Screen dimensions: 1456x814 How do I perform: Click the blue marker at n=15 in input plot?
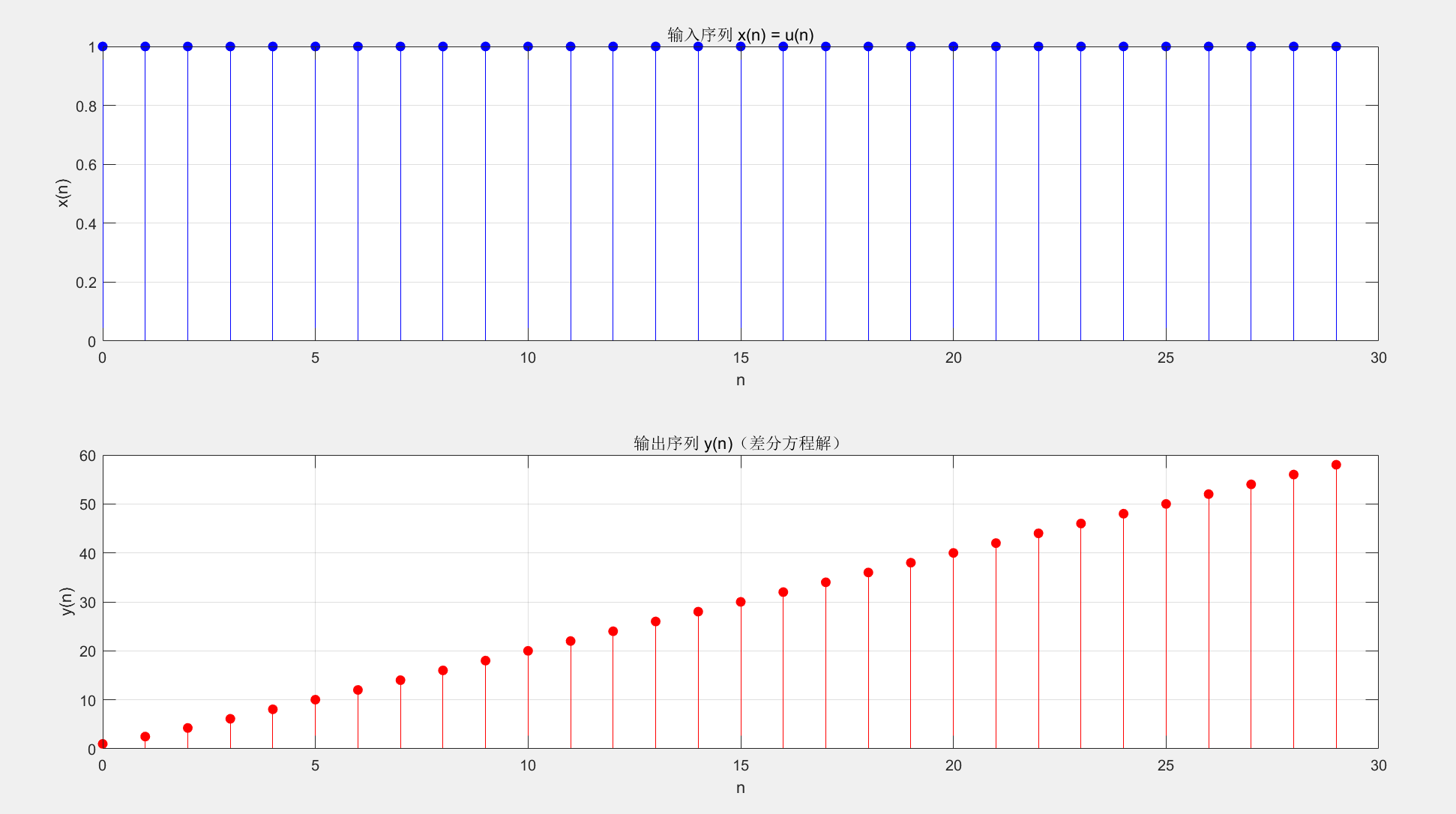click(741, 46)
